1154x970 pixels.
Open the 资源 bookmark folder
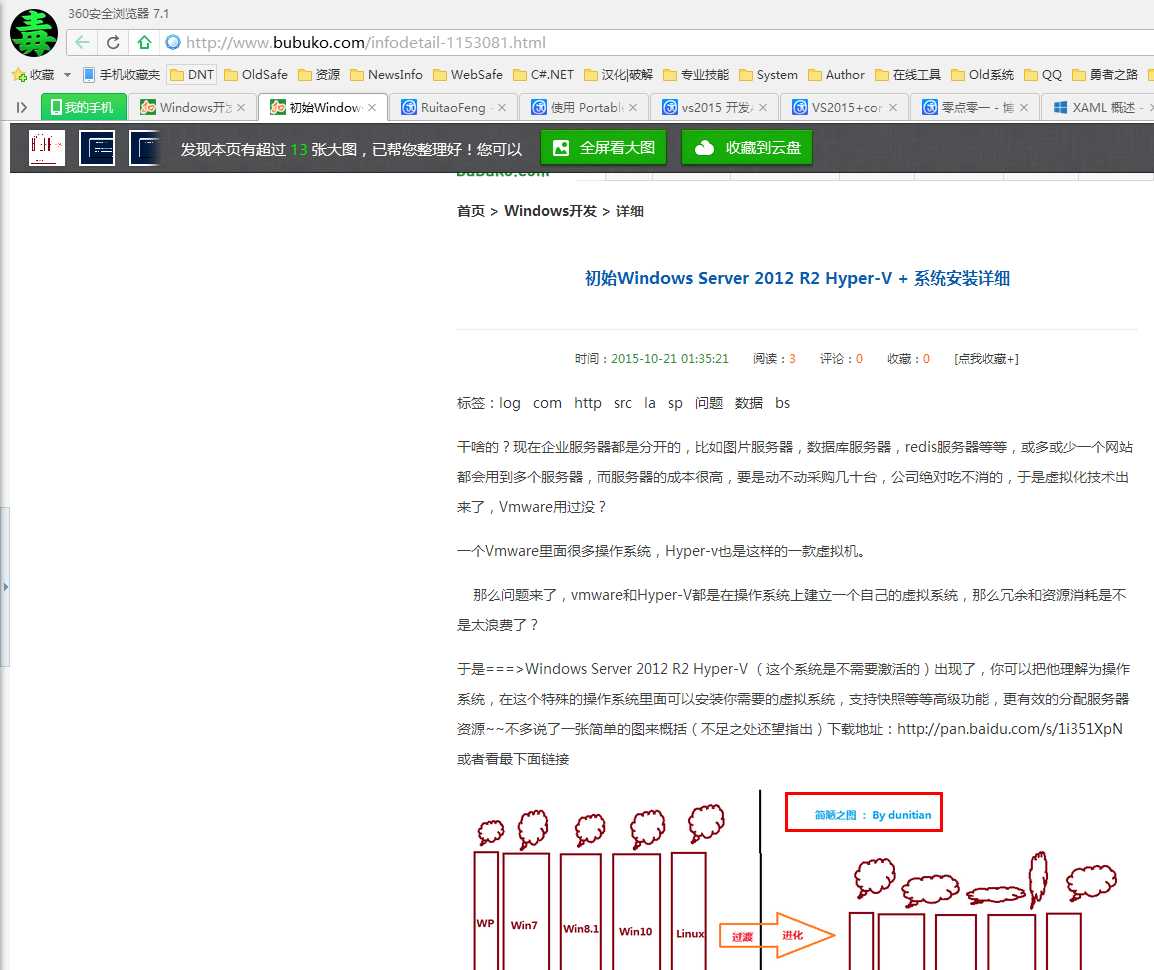319,75
